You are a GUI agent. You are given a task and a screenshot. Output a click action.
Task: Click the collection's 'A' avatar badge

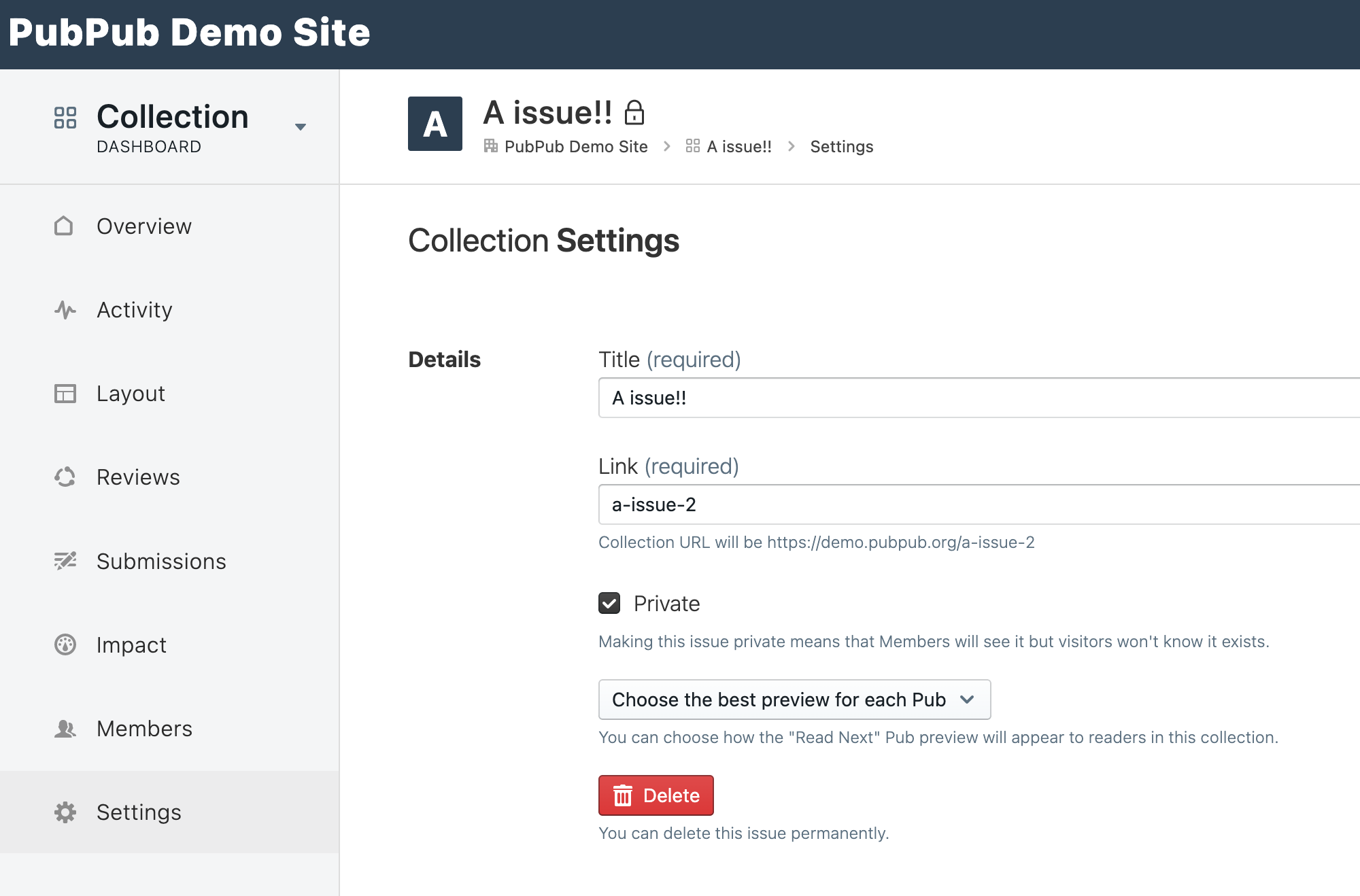435,124
